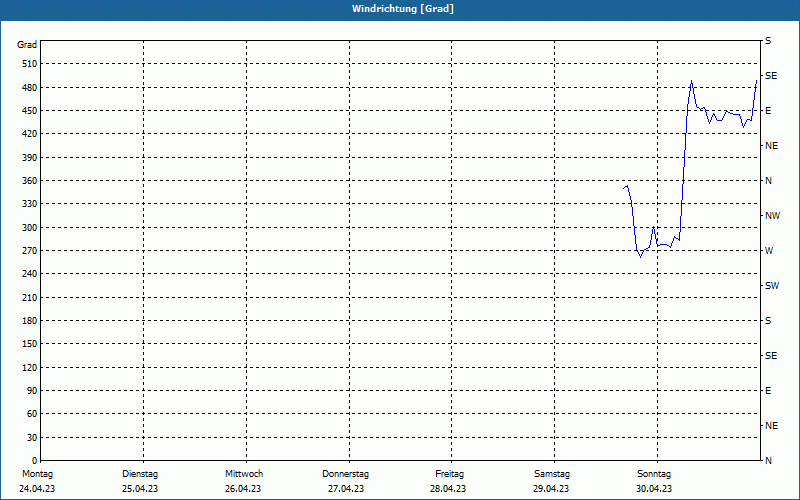Click the Dienstag day label
The image size is (800, 500).
(x=140, y=474)
